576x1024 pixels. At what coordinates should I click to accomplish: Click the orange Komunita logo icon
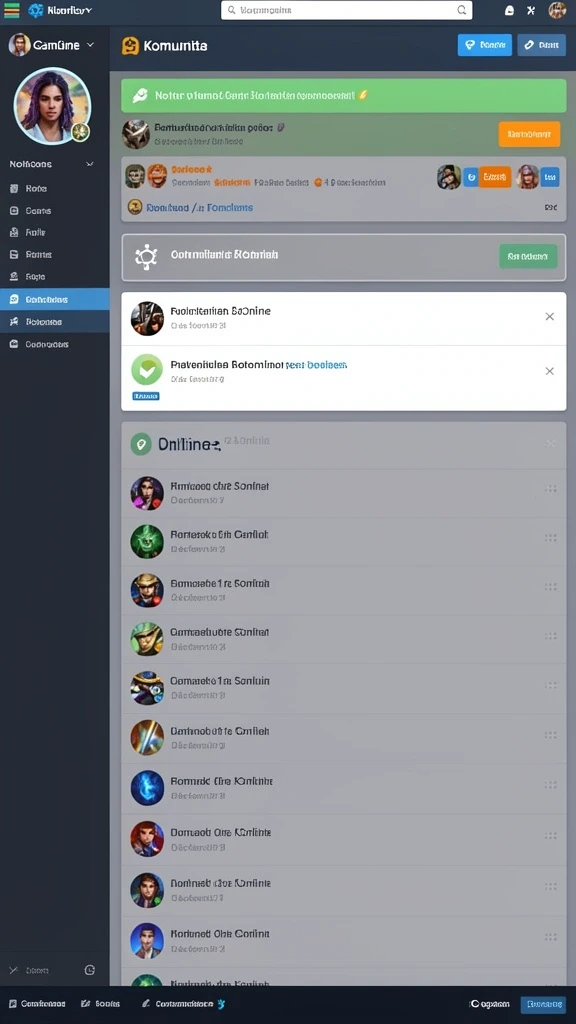coord(131,46)
